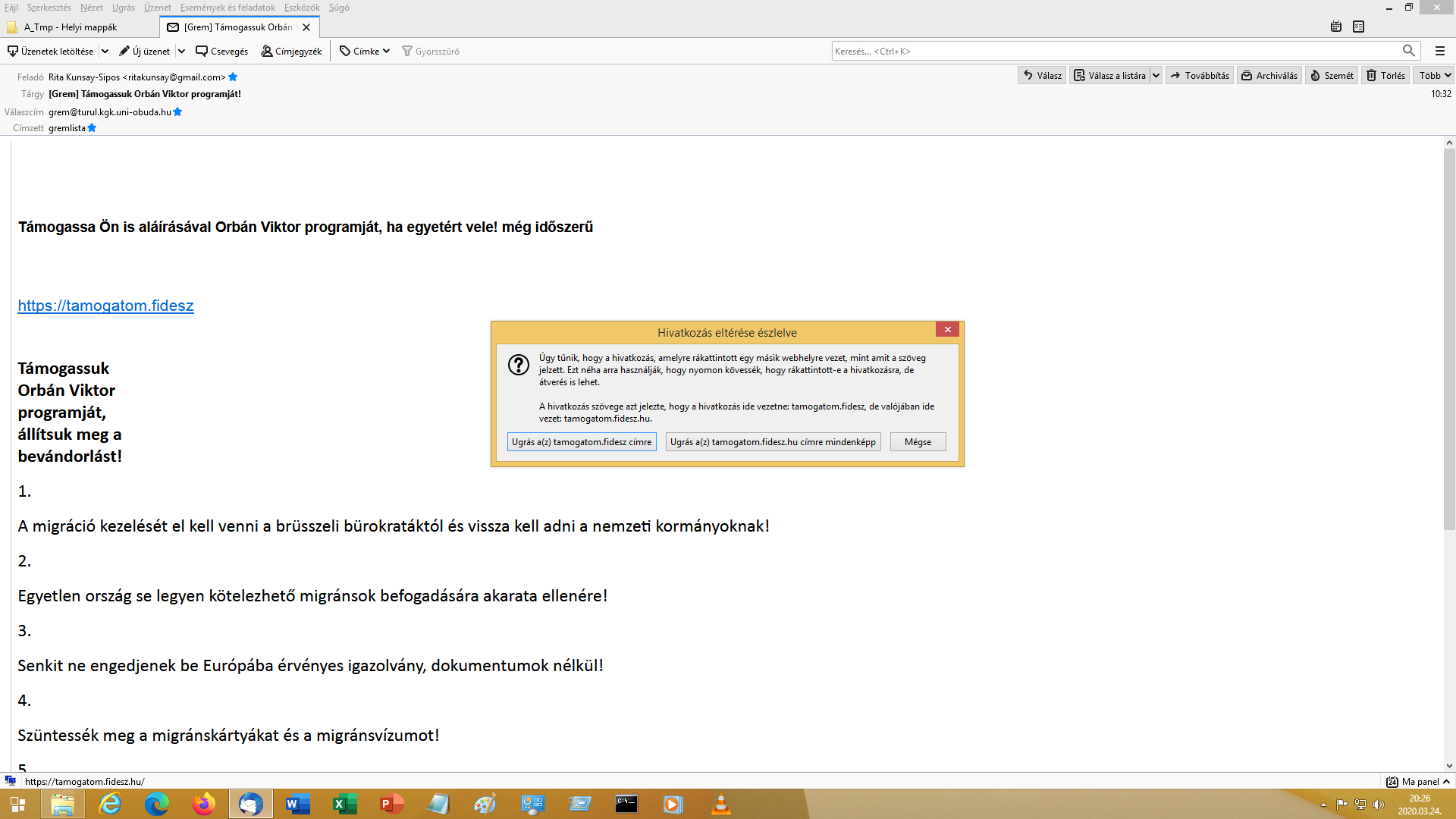Open the Címjegyzék address book
This screenshot has width=1456, height=819.
[x=291, y=51]
